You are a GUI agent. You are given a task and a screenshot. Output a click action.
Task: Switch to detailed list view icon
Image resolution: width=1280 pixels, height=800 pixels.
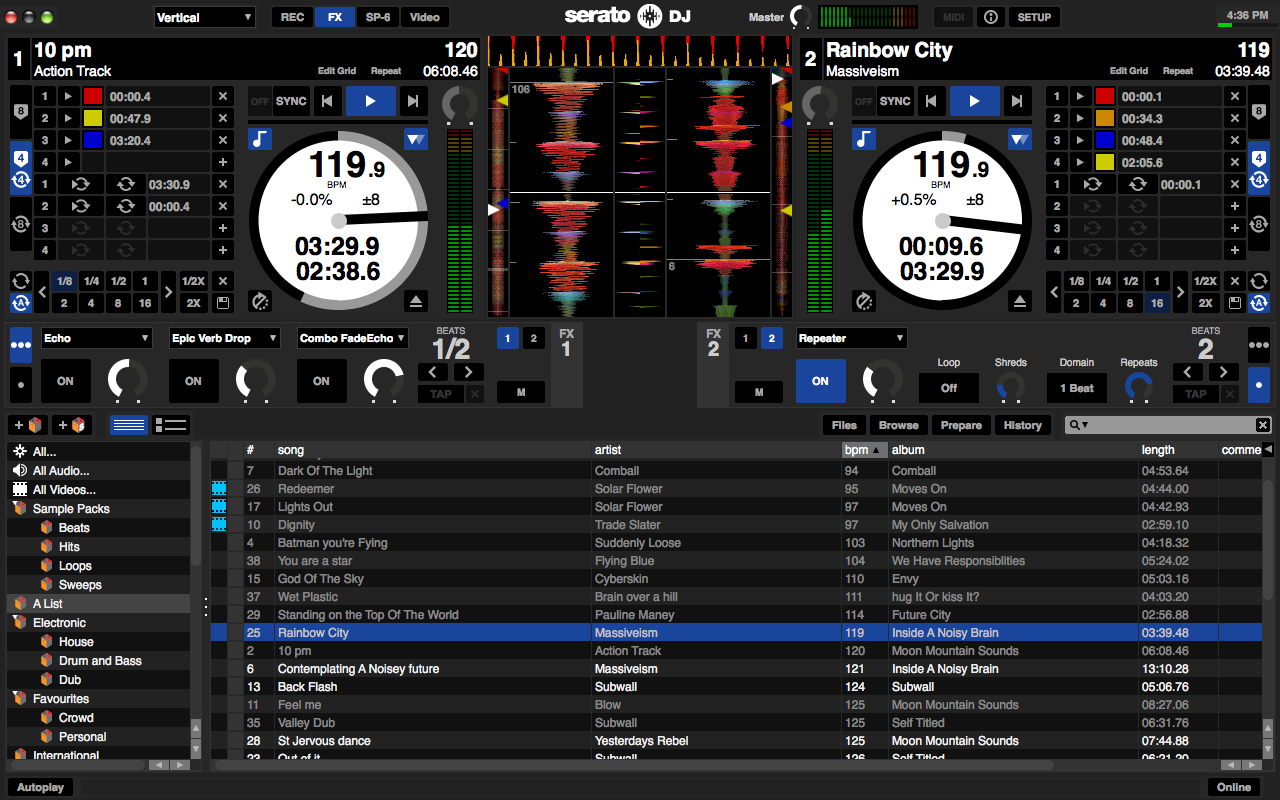(x=170, y=425)
